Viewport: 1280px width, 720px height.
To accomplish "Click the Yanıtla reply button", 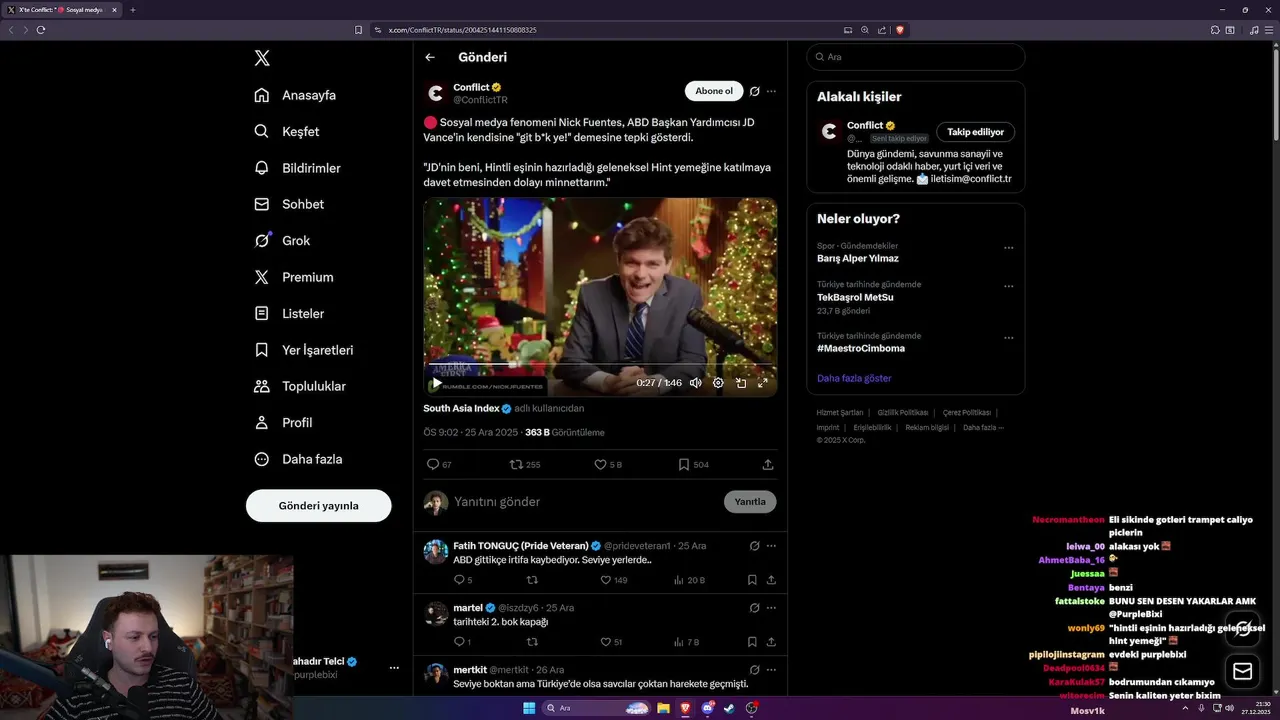I will point(750,502).
